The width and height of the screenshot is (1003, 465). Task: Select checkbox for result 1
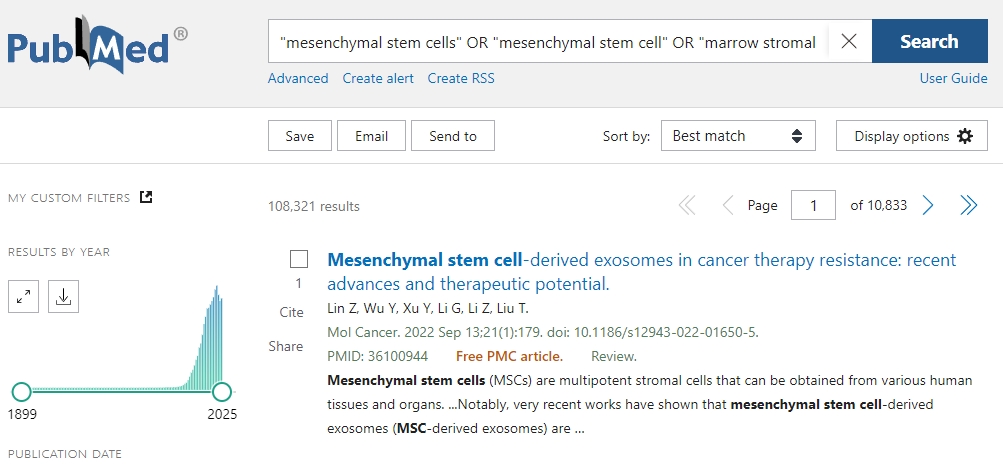point(299,259)
